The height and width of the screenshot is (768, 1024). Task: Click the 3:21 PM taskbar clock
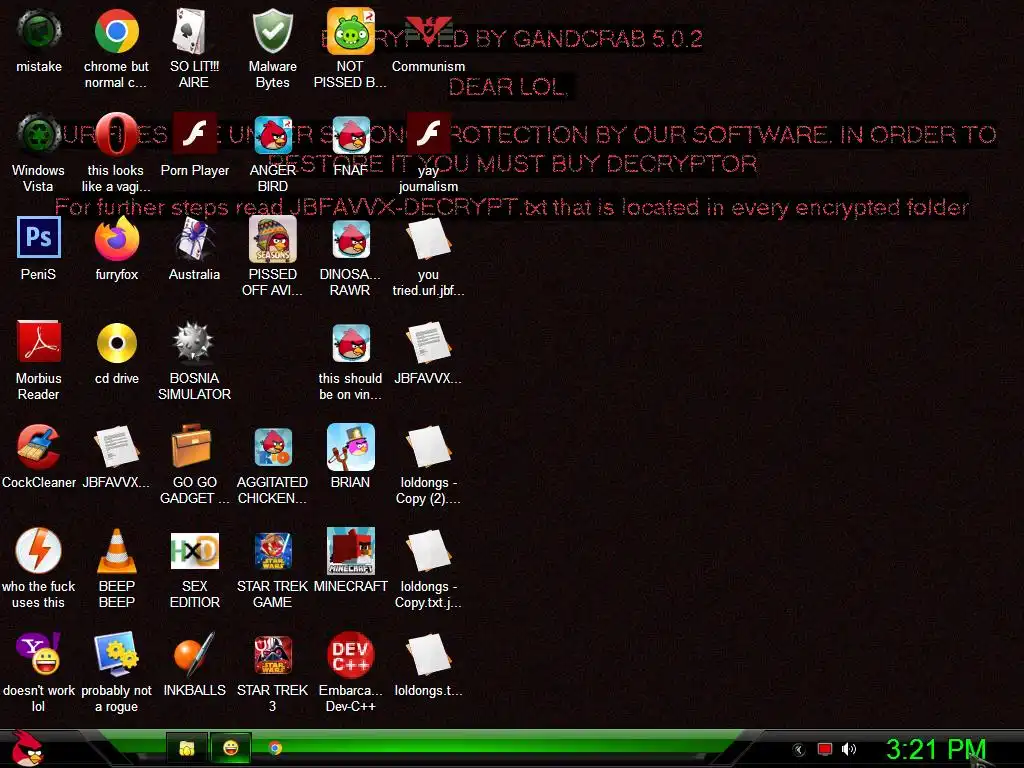tap(935, 749)
